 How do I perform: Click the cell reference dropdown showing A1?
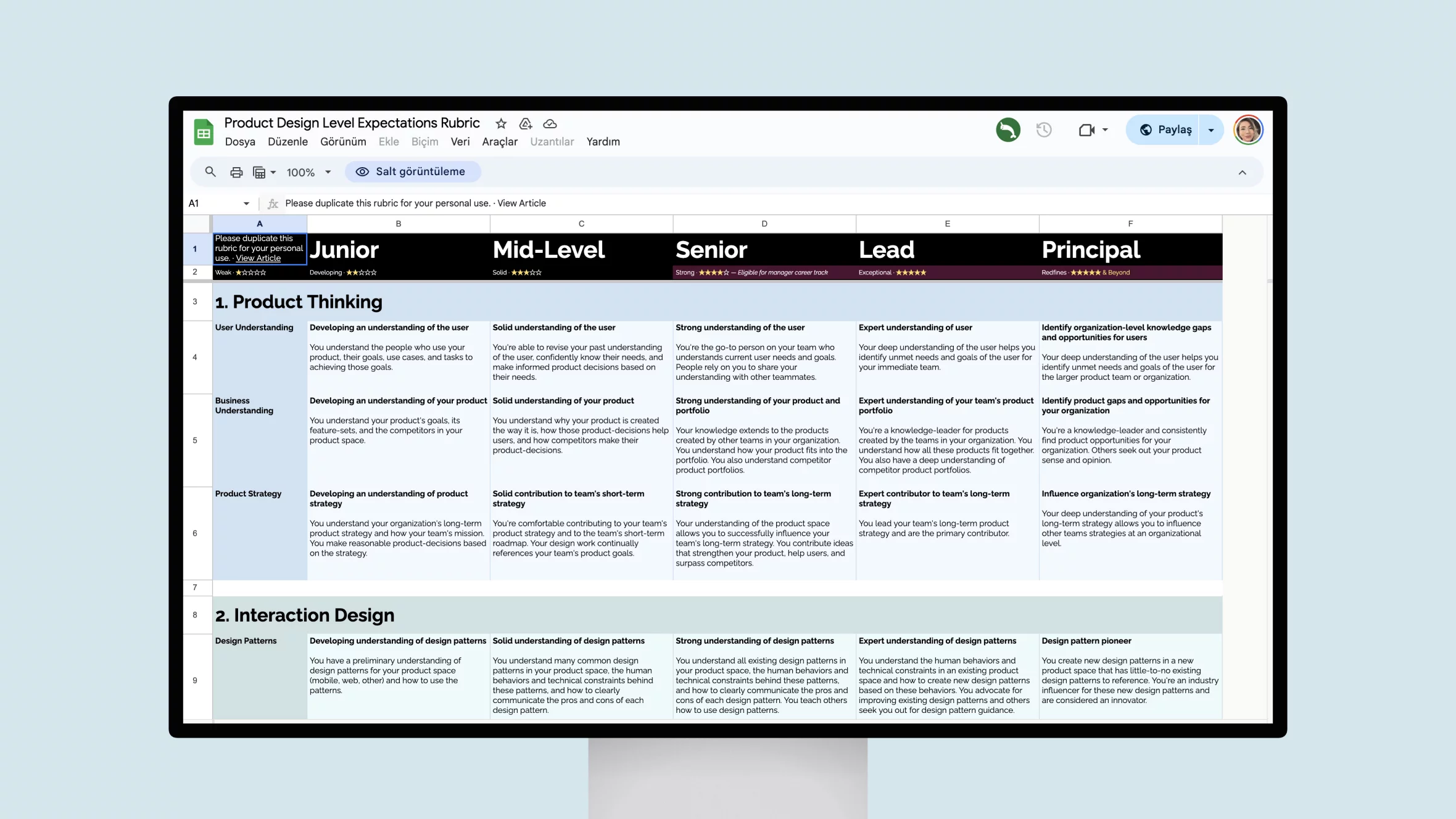click(217, 203)
